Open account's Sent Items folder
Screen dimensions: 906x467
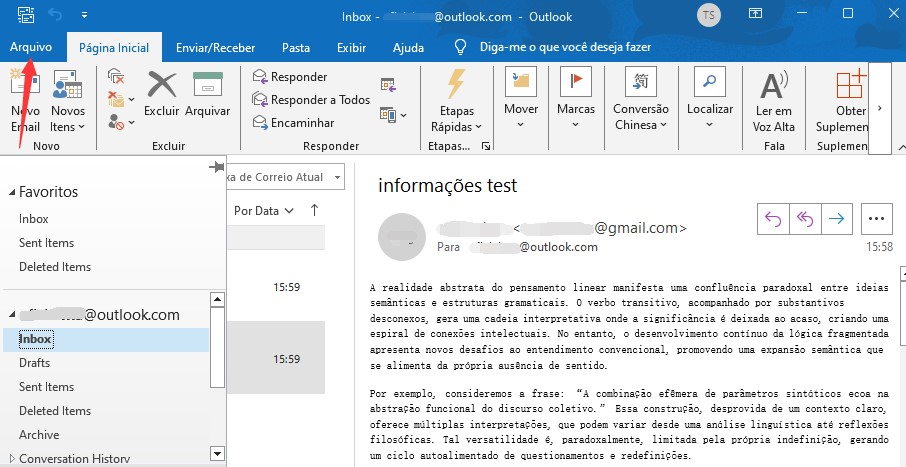[x=46, y=387]
